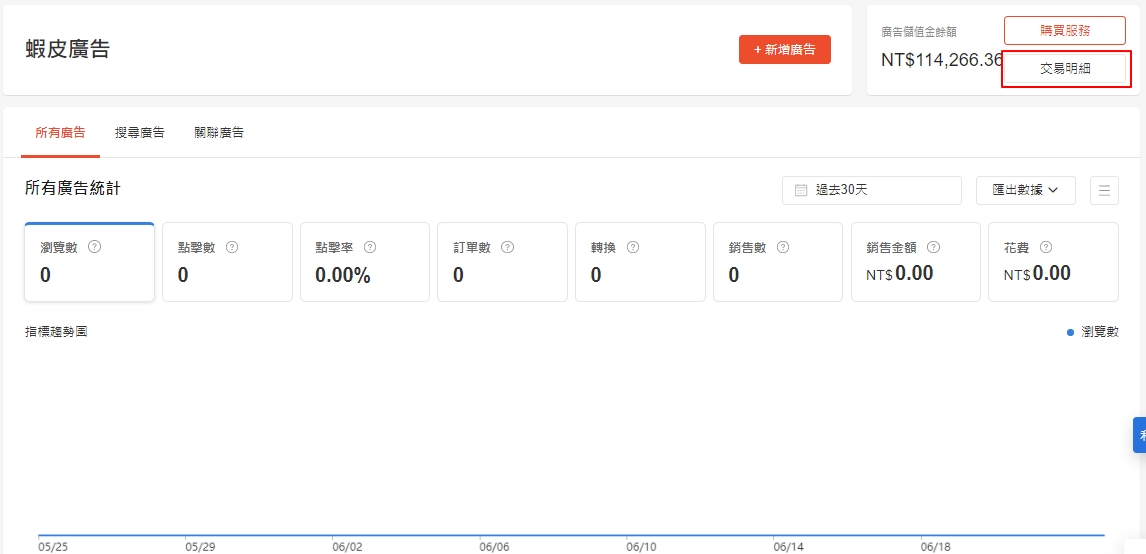Image resolution: width=1146 pixels, height=554 pixels.
Task: Open 交易明細 transaction details
Action: (x=1064, y=69)
